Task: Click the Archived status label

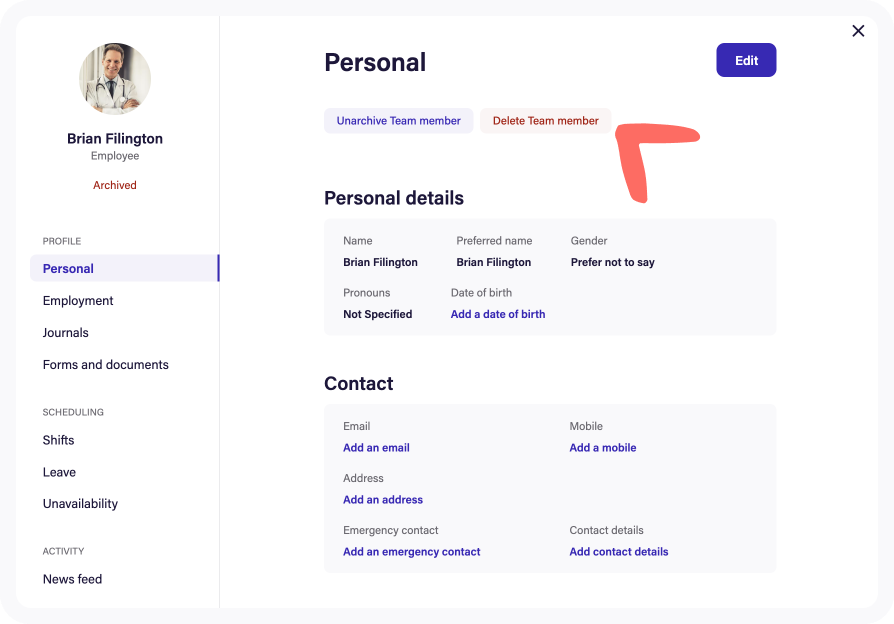Action: tap(114, 185)
